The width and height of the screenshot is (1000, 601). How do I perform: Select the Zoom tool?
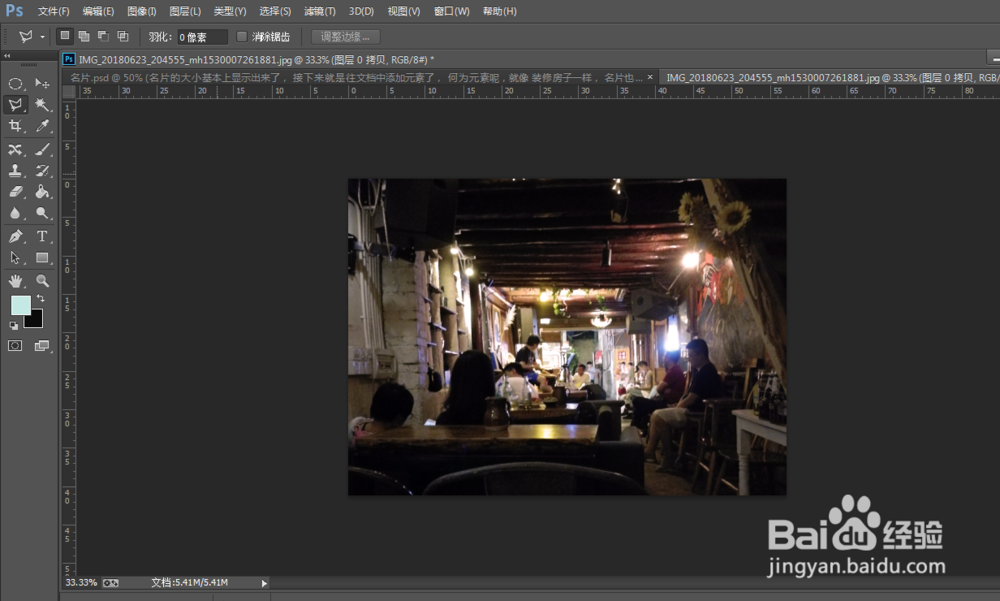(42, 281)
